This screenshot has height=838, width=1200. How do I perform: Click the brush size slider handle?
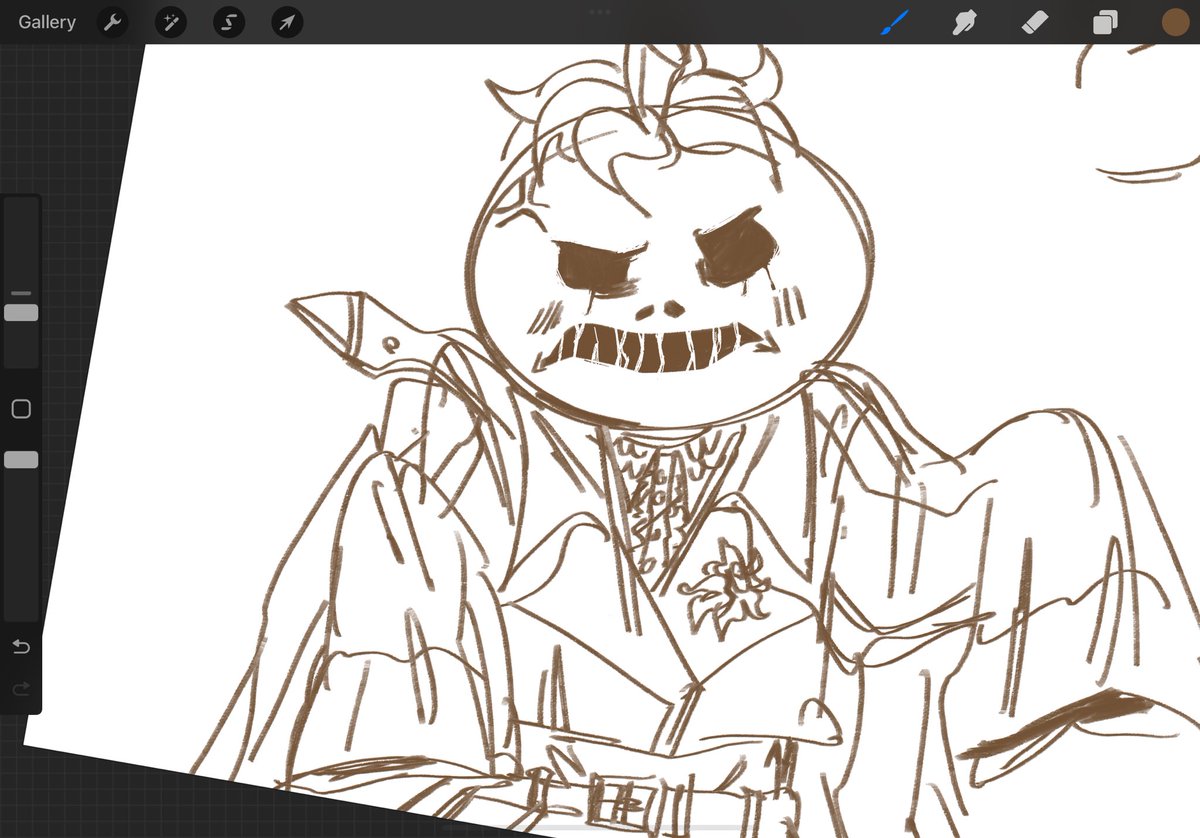(21, 313)
